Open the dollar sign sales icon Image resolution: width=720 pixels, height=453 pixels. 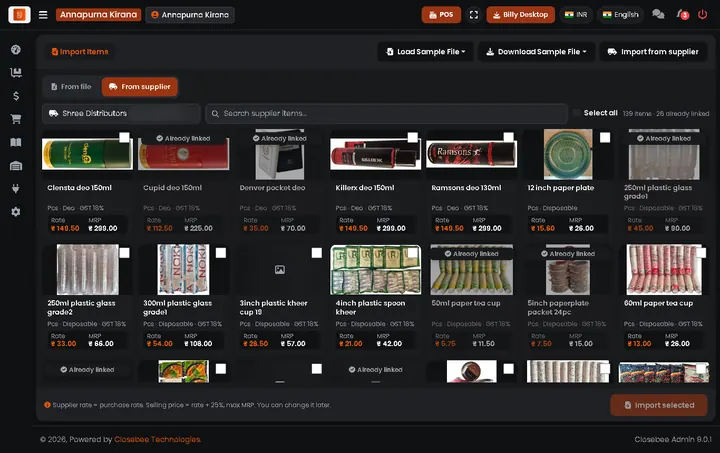pos(16,96)
